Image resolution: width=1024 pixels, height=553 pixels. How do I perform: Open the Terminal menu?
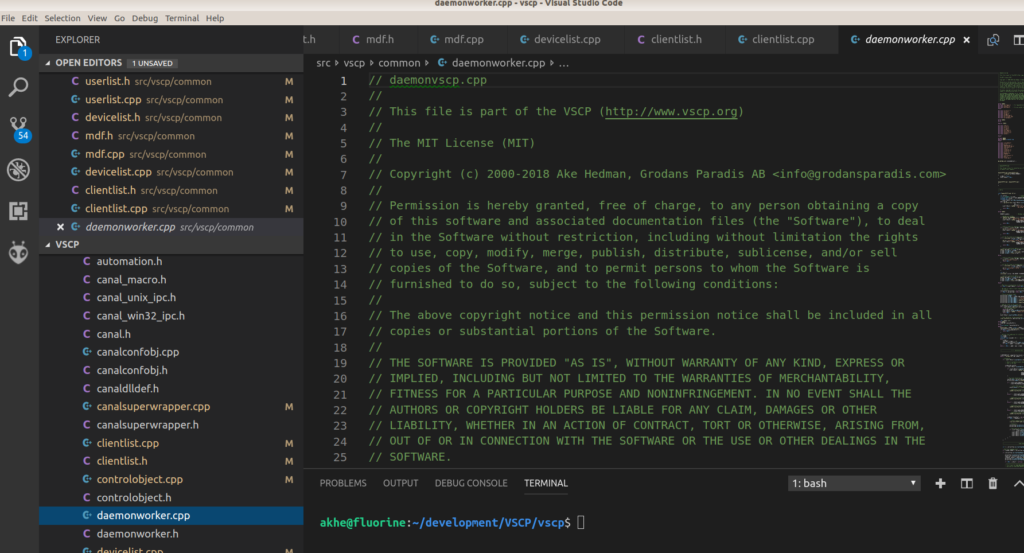[182, 18]
